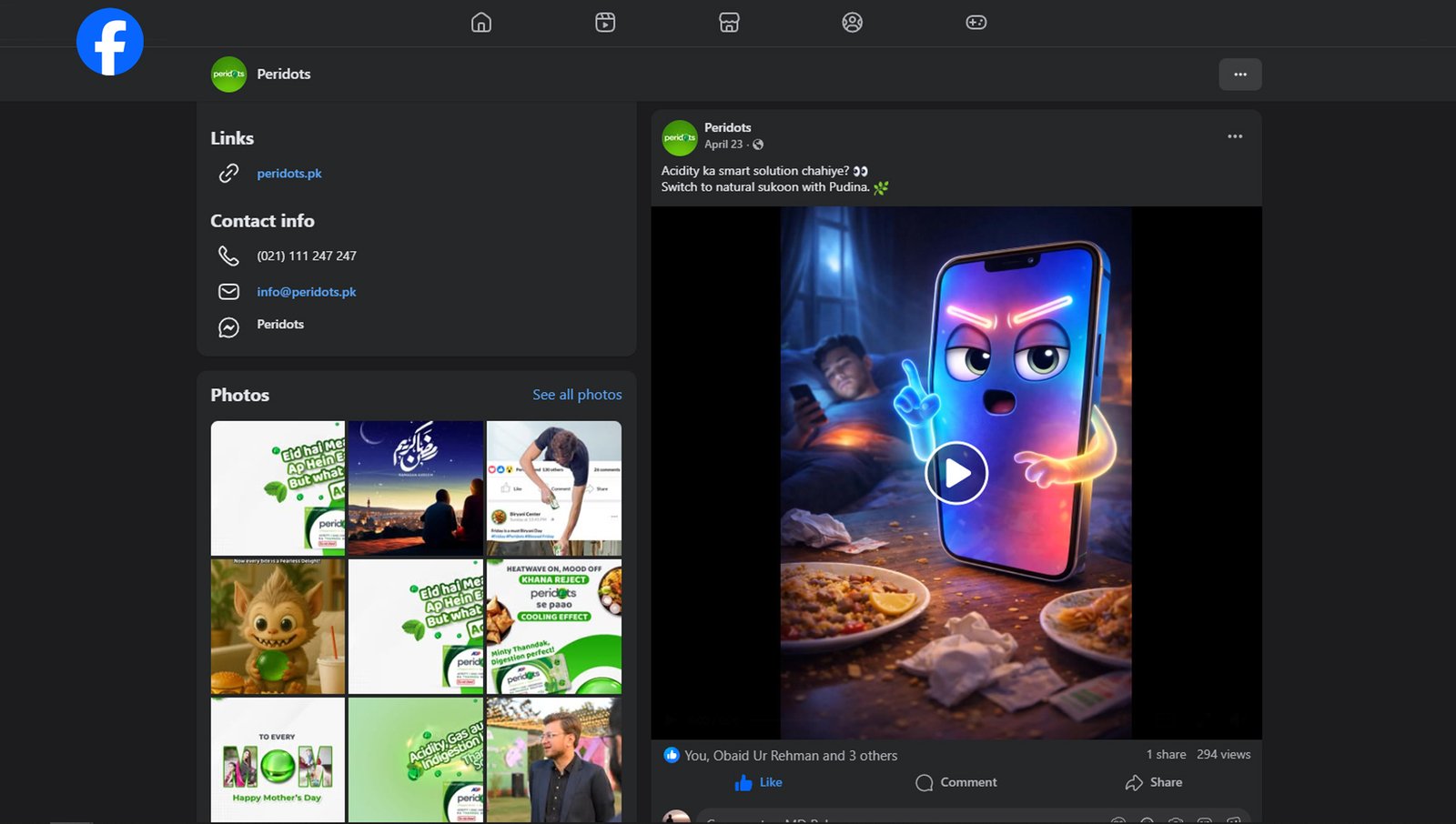Open the April 23 post timestamp
This screenshot has width=1456, height=824.
[x=723, y=145]
